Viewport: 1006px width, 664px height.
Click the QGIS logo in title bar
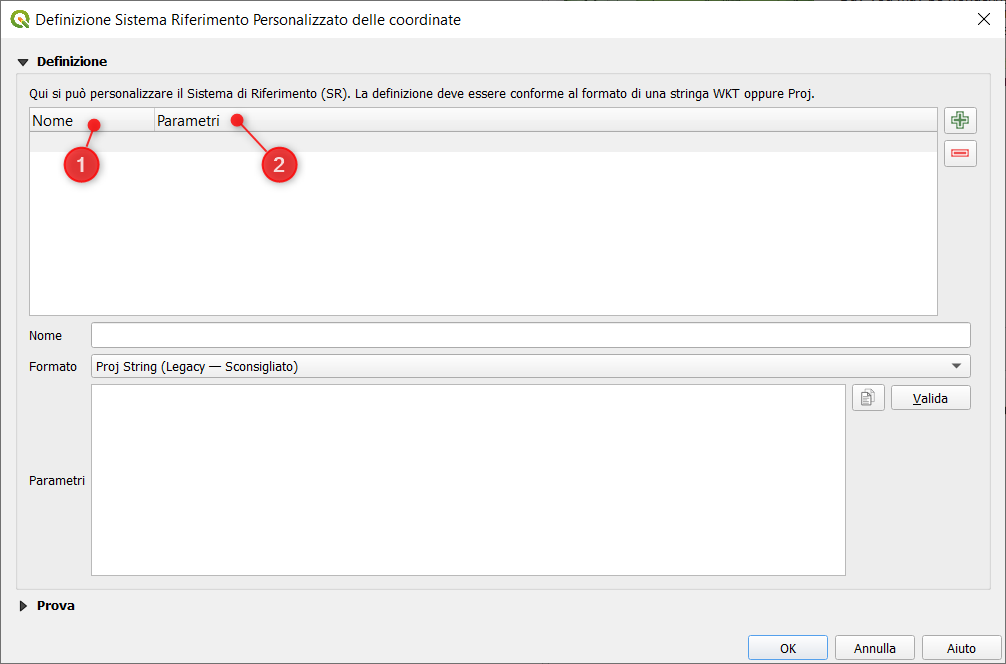[x=19, y=19]
